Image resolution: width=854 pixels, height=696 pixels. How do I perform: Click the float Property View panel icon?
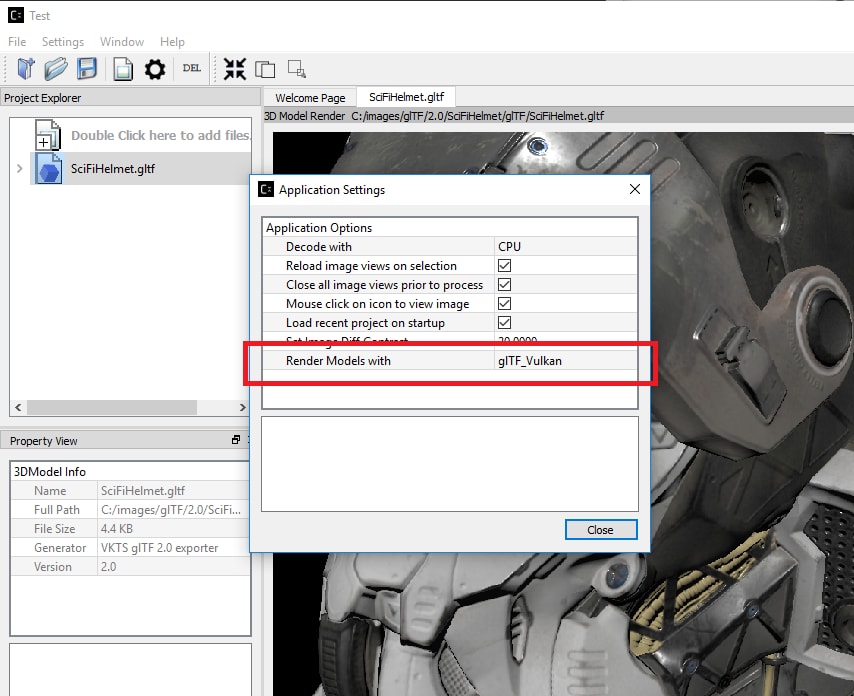(x=234, y=440)
